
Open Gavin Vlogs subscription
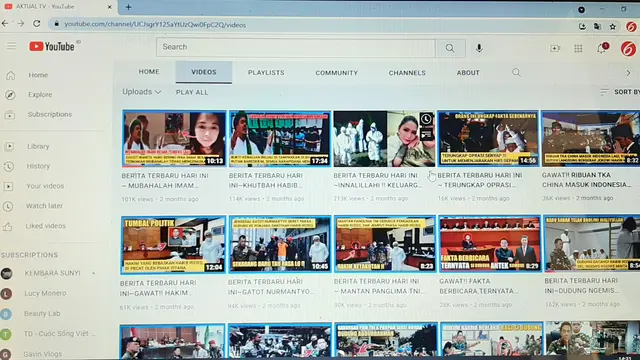click(x=42, y=354)
